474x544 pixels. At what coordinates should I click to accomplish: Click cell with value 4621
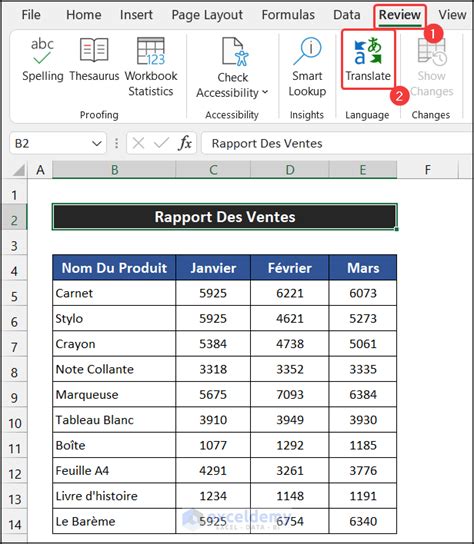pos(290,318)
